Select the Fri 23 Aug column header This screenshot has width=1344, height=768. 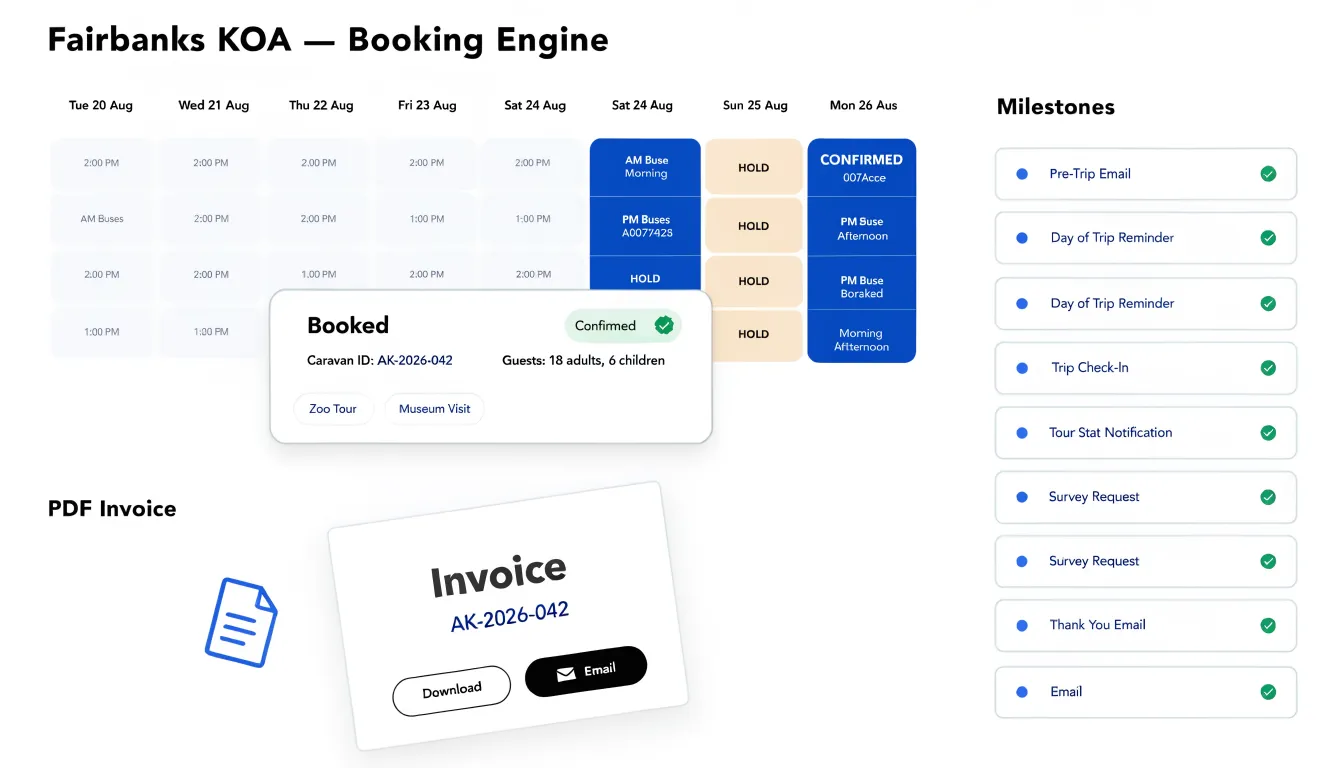(x=427, y=105)
